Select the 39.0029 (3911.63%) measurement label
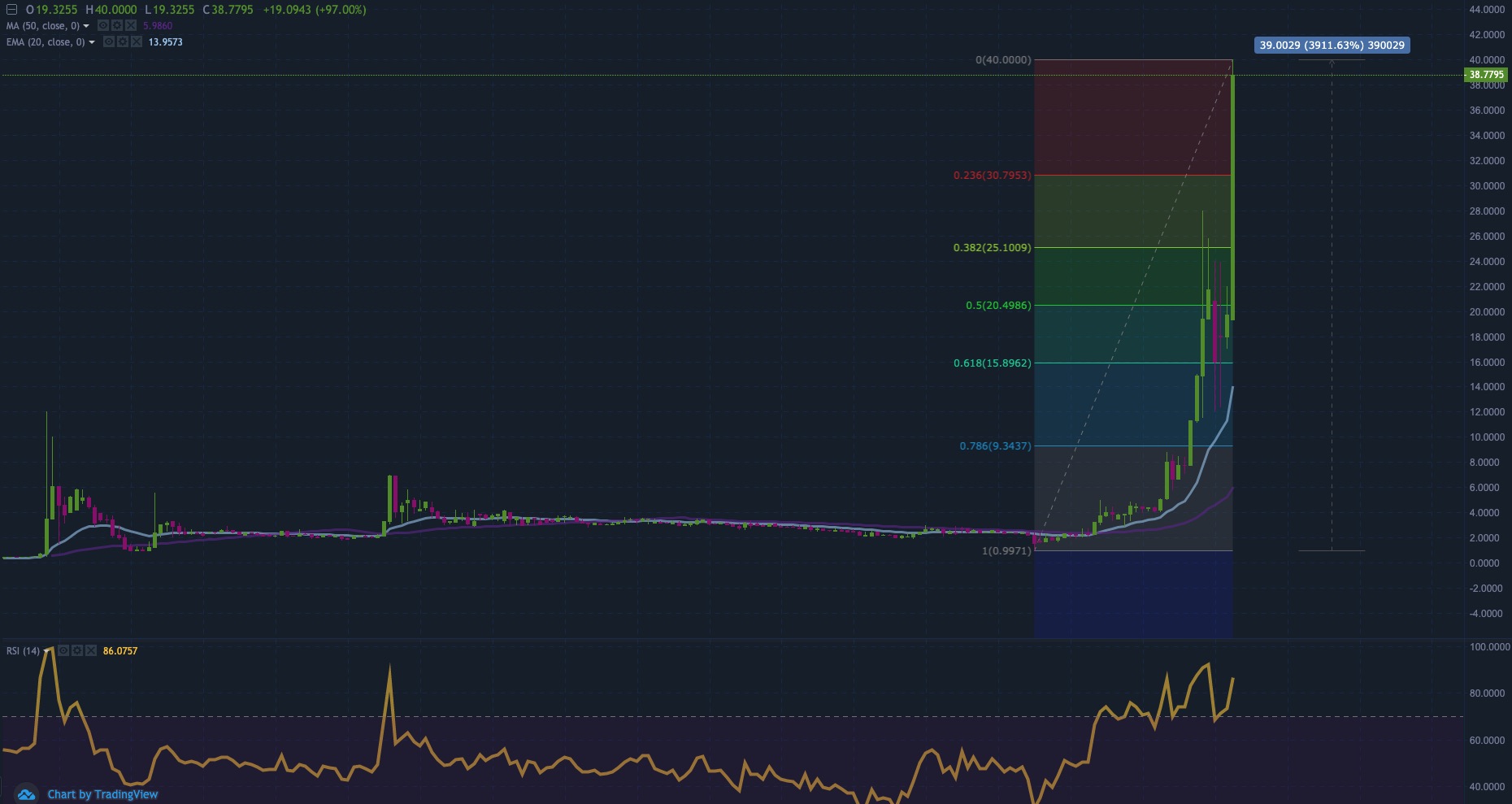This screenshot has height=804, width=1512. [x=1332, y=46]
